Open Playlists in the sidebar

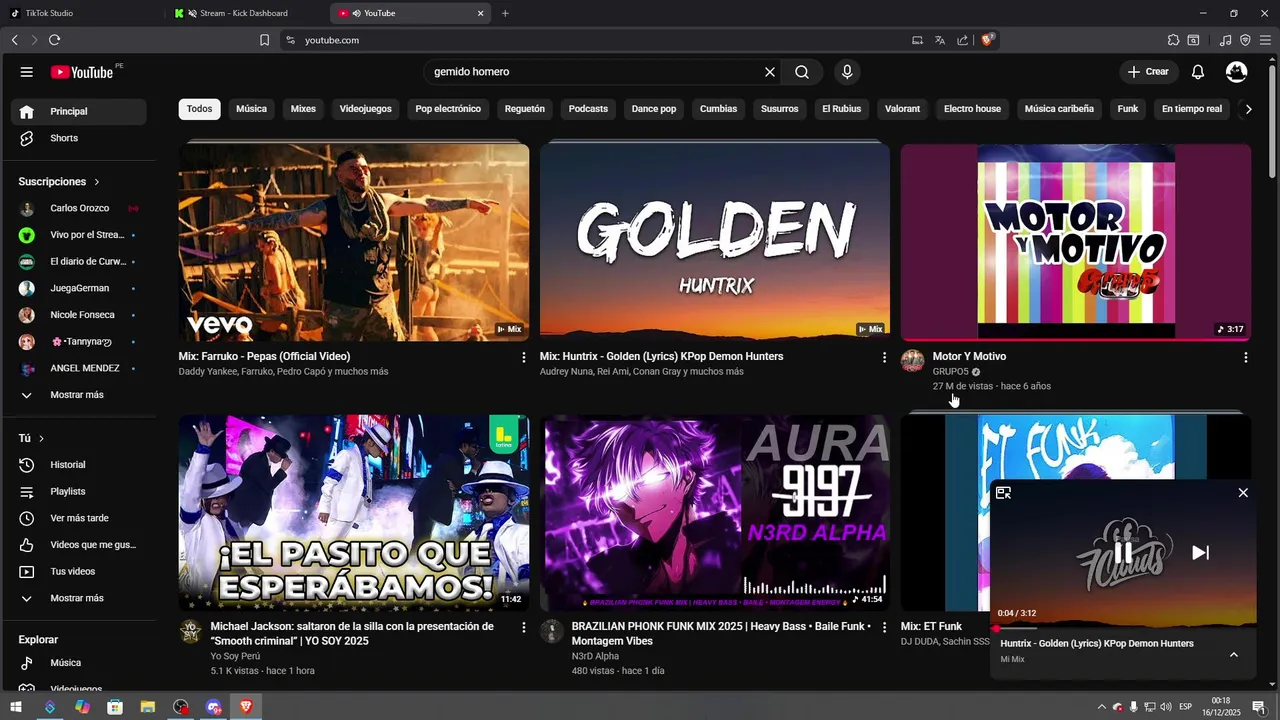click(78, 492)
